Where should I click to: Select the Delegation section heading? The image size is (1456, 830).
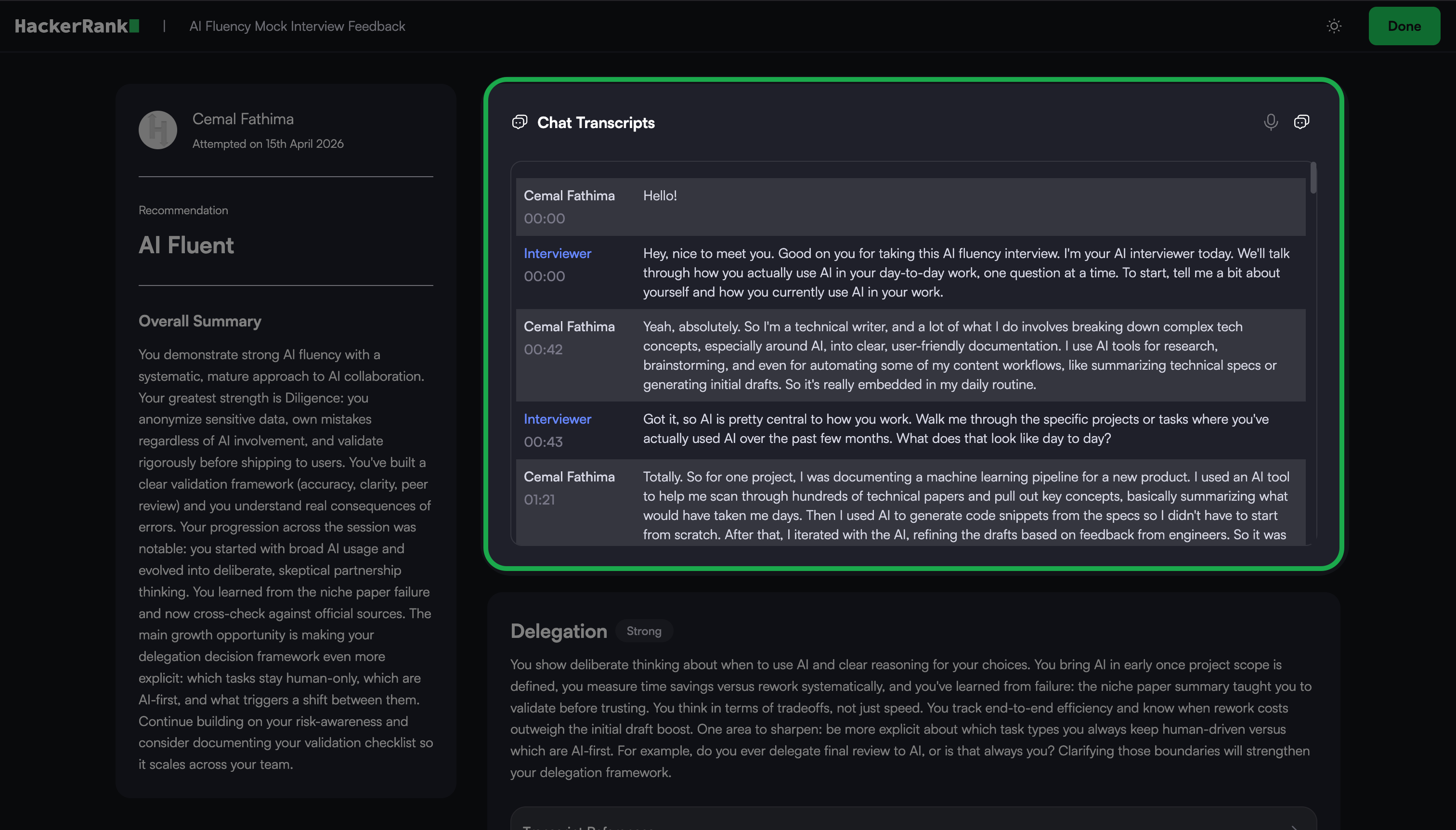[558, 631]
